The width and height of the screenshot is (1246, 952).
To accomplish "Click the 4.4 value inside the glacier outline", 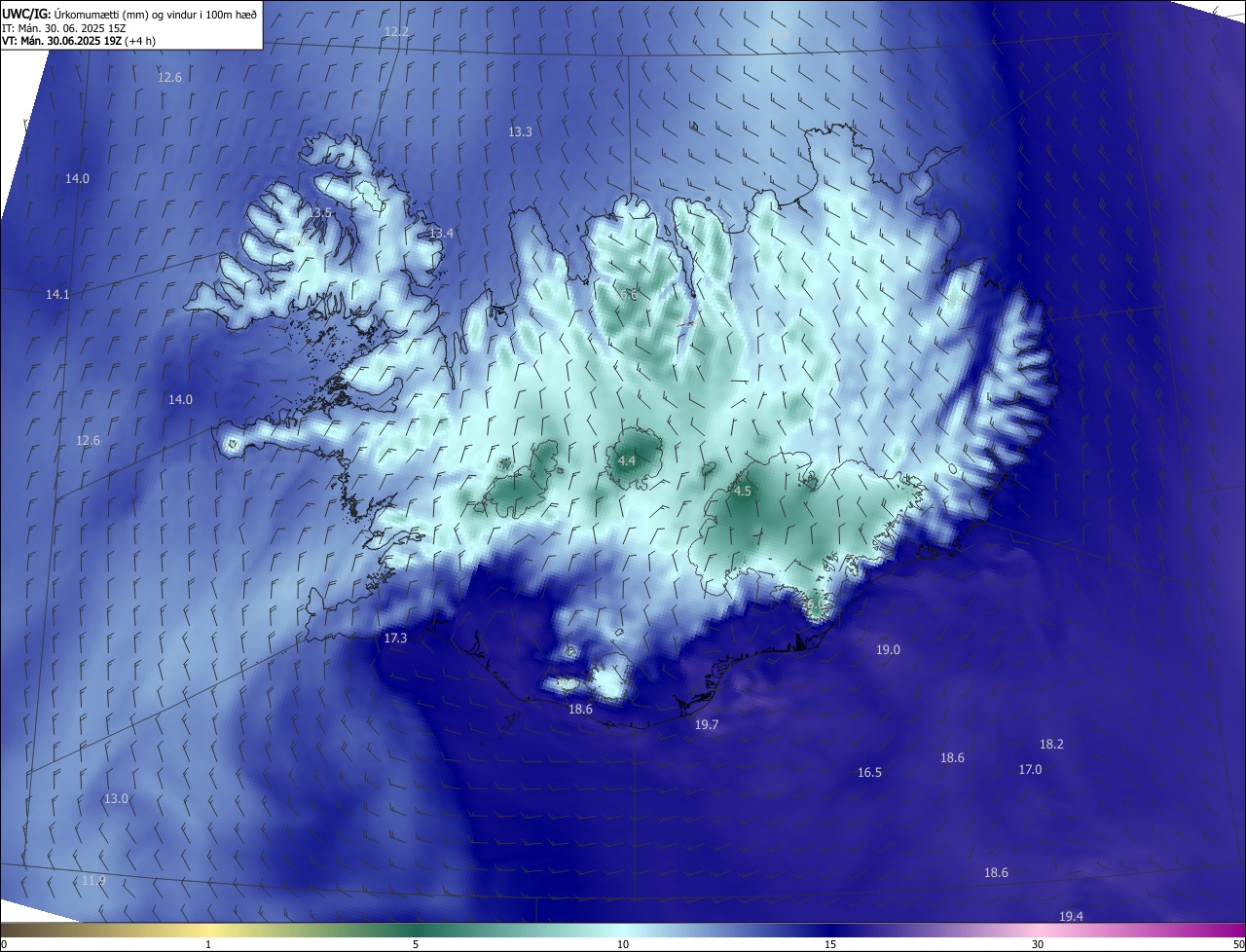I will pos(627,460).
